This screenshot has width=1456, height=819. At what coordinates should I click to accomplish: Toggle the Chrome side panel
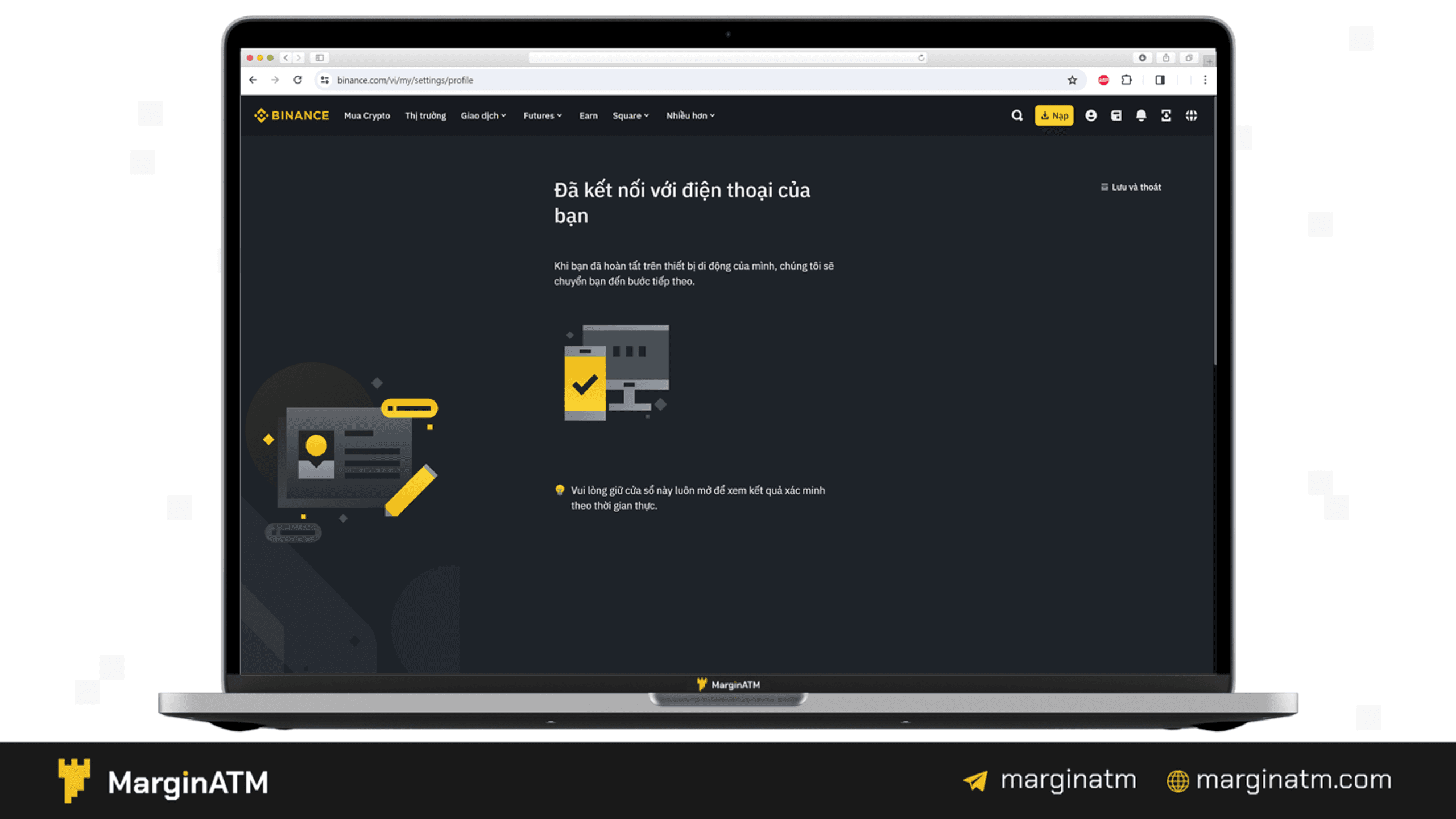pos(1160,80)
